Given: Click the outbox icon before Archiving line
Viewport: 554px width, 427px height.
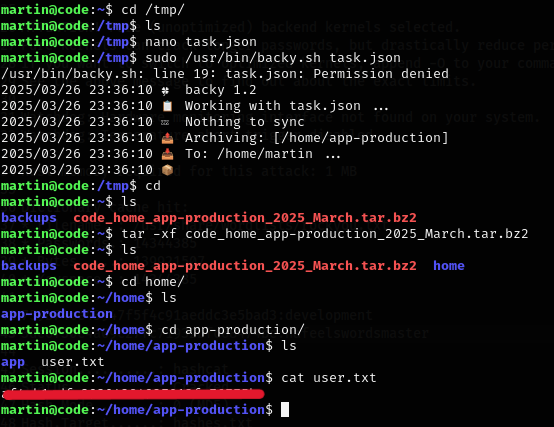Looking at the screenshot, I should tap(167, 138).
